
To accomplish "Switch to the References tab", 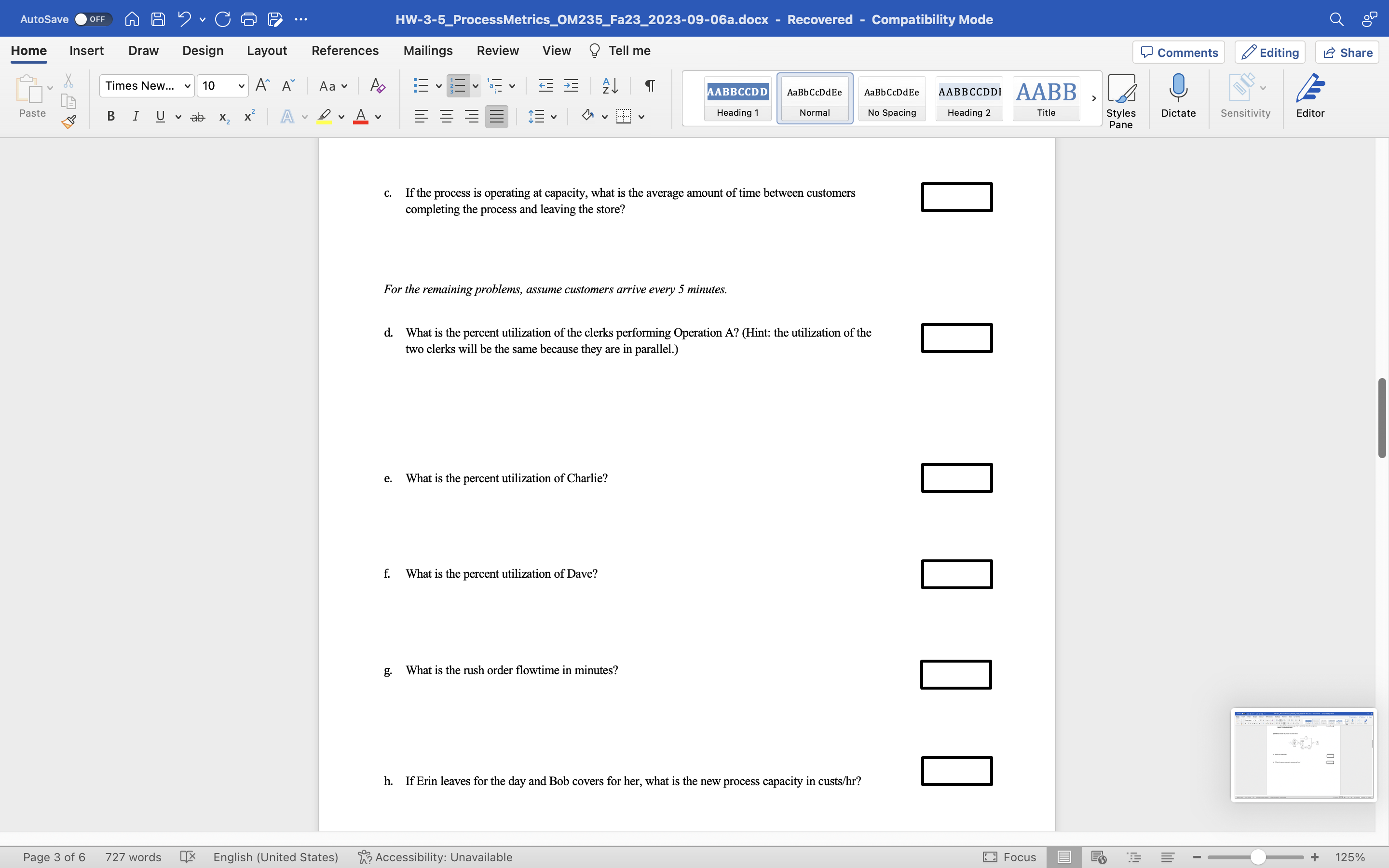I will [x=344, y=51].
